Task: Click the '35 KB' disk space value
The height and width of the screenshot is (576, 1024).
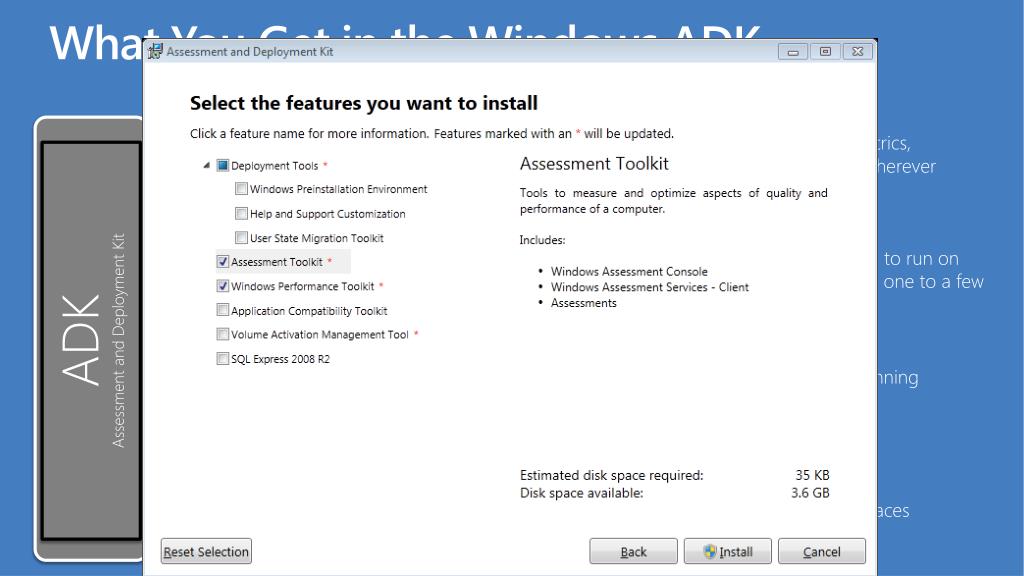Action: 812,475
